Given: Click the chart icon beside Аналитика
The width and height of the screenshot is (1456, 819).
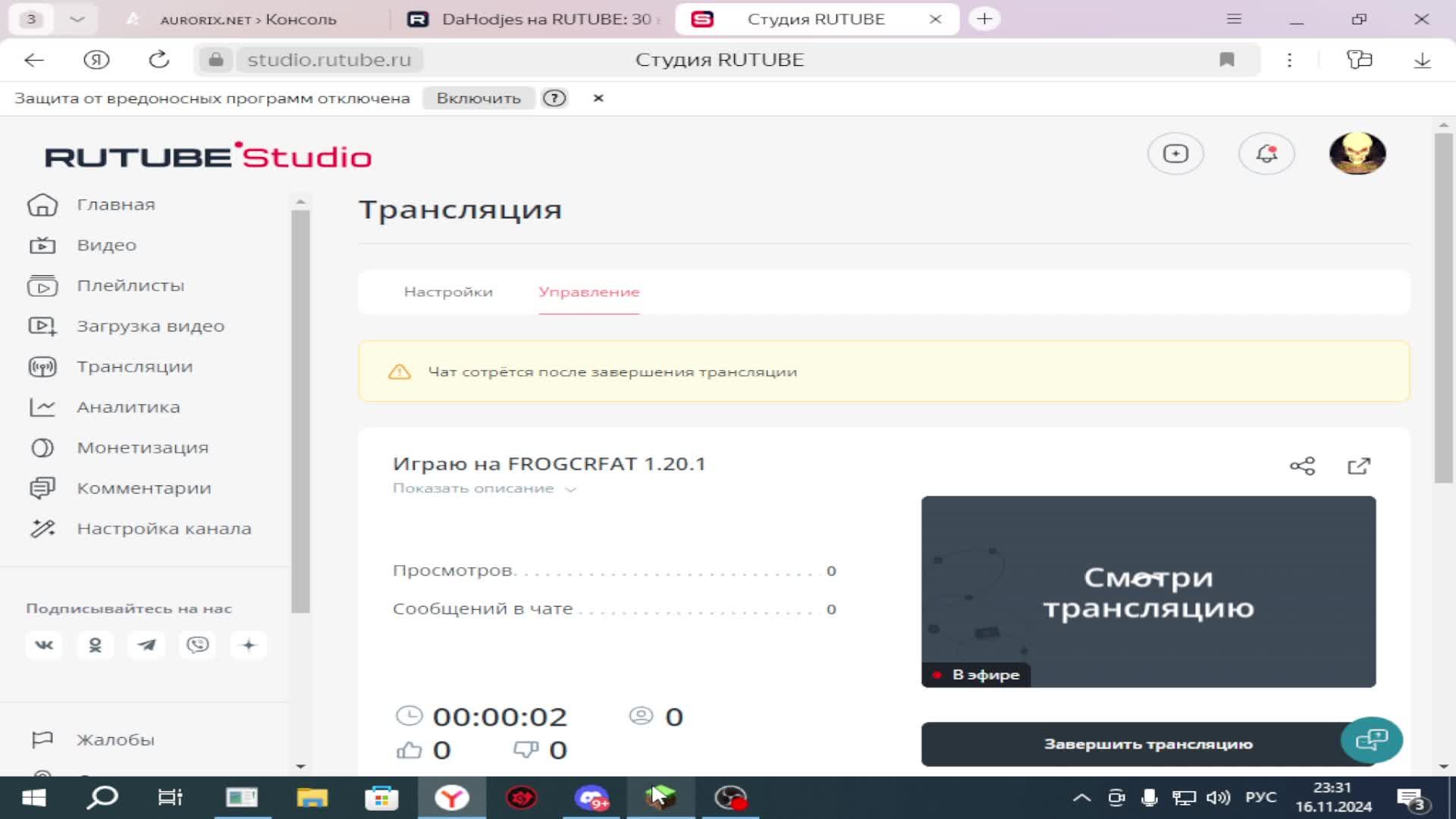Looking at the screenshot, I should click(x=42, y=407).
